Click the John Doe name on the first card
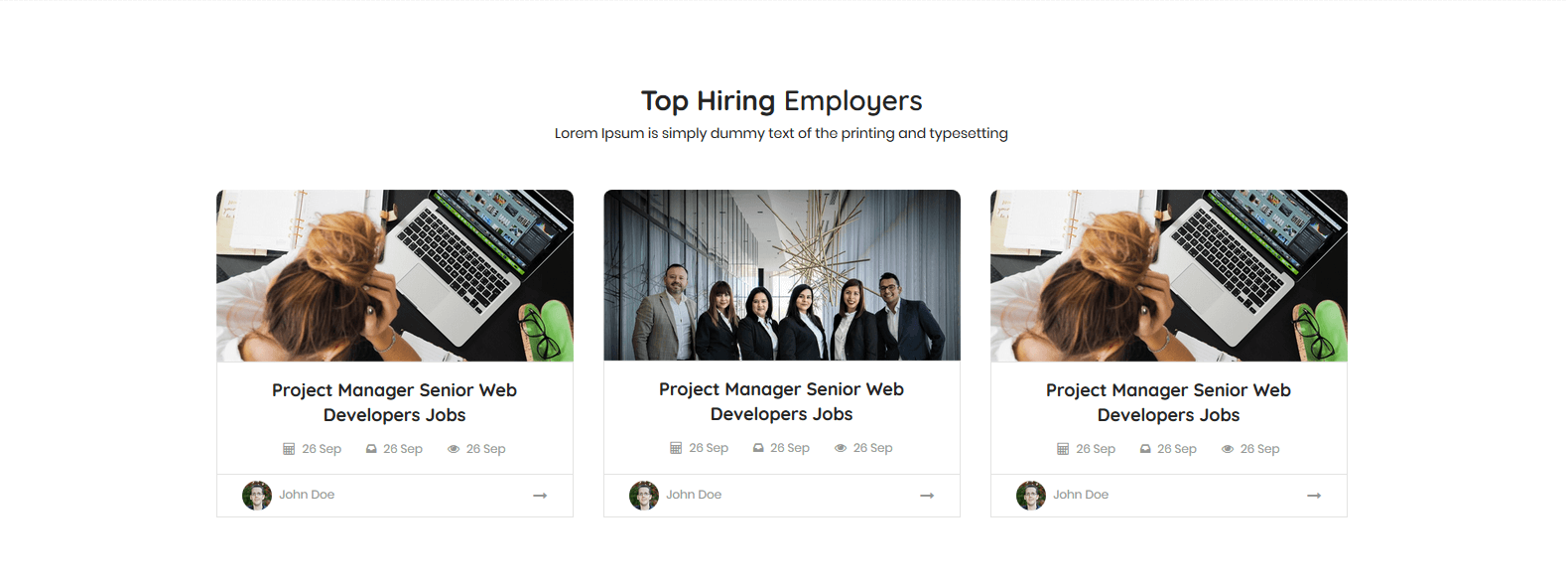The height and width of the screenshot is (585, 1568). (x=307, y=495)
